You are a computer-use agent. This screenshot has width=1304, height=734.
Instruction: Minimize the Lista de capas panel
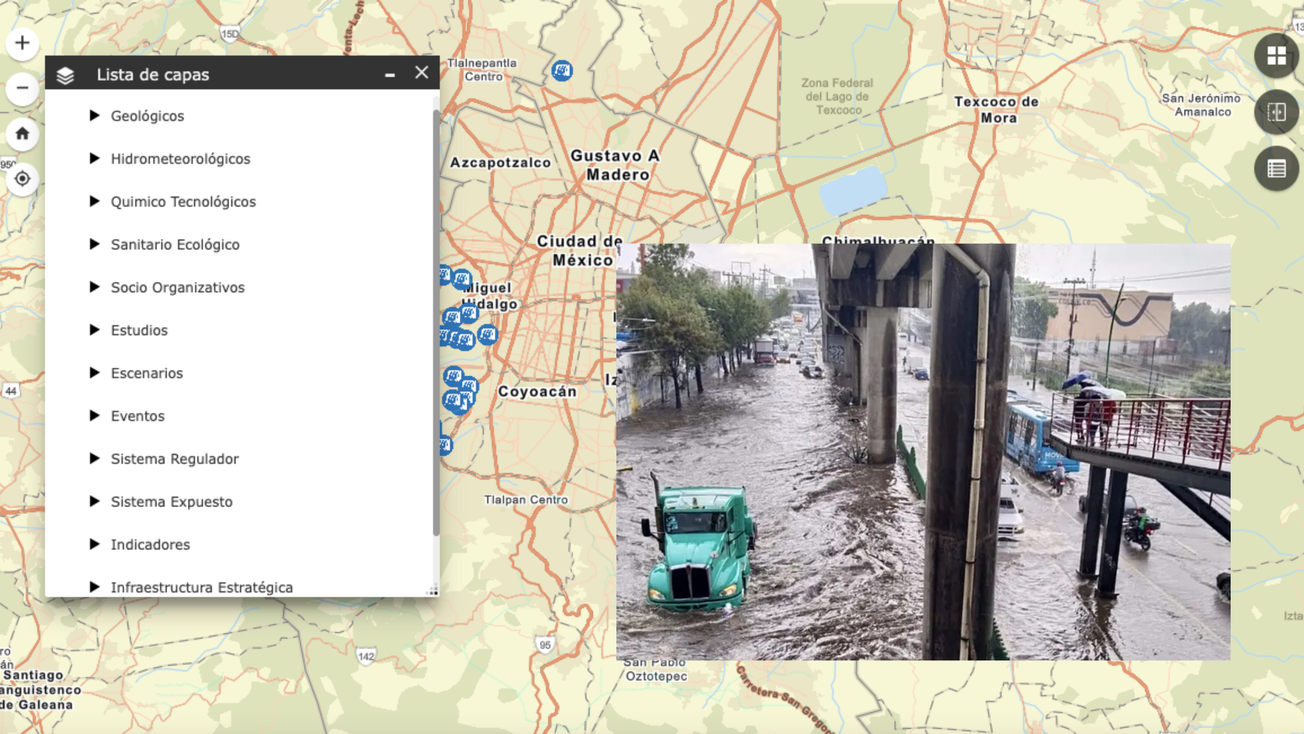(390, 75)
